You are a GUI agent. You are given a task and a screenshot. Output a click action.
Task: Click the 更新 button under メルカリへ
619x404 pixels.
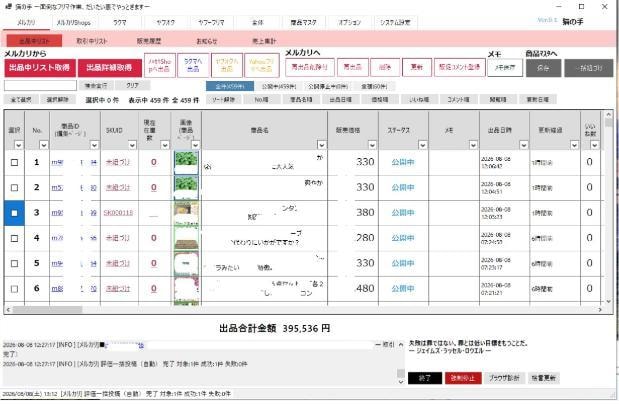click(416, 67)
